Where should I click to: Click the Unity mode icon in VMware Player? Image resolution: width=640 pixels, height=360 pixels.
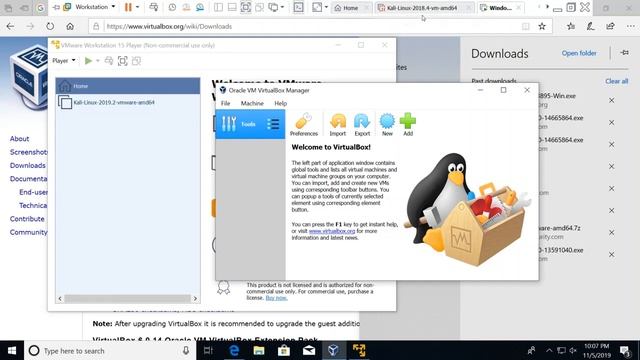(136, 61)
